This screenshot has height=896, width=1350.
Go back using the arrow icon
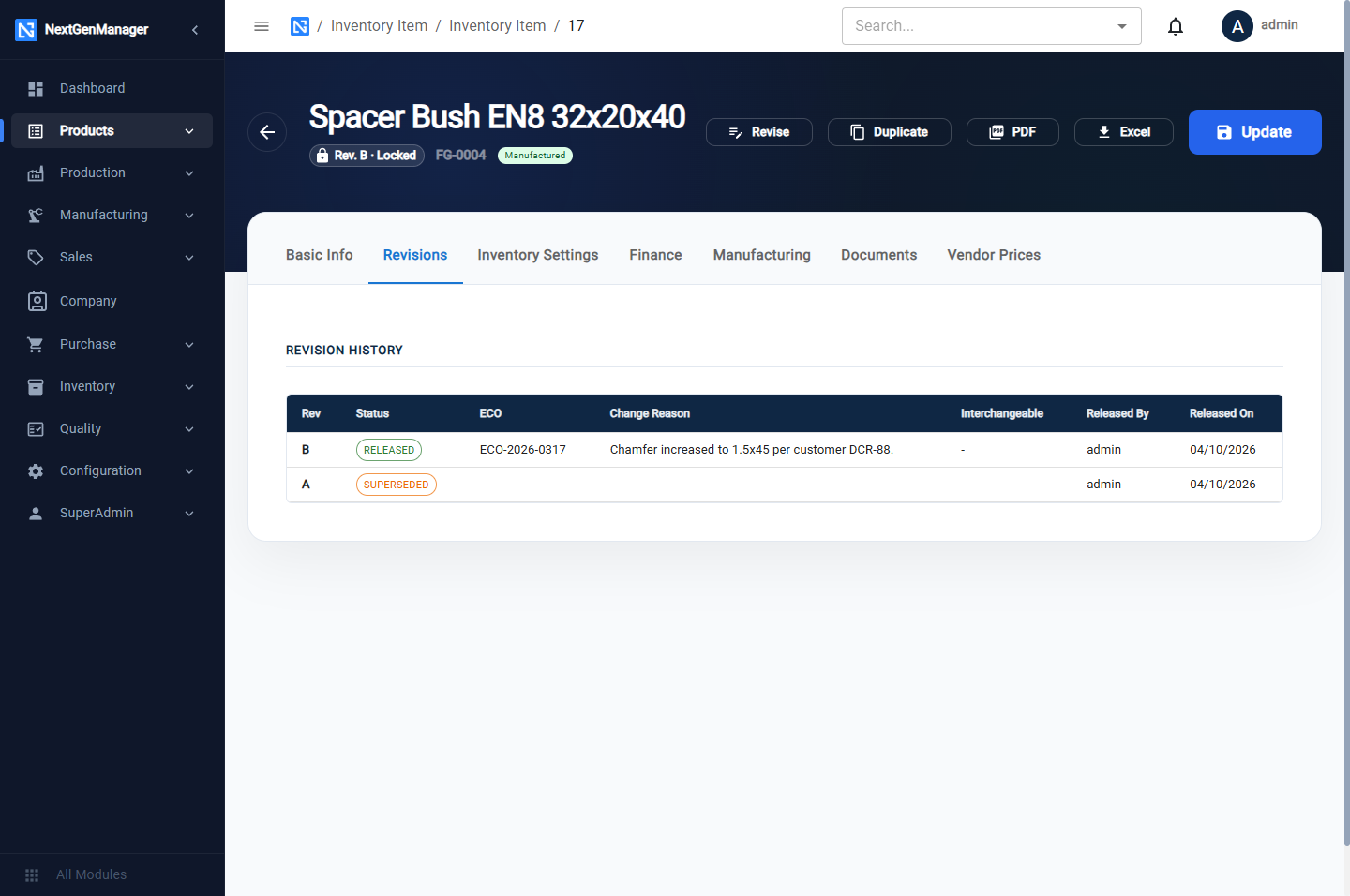point(267,132)
